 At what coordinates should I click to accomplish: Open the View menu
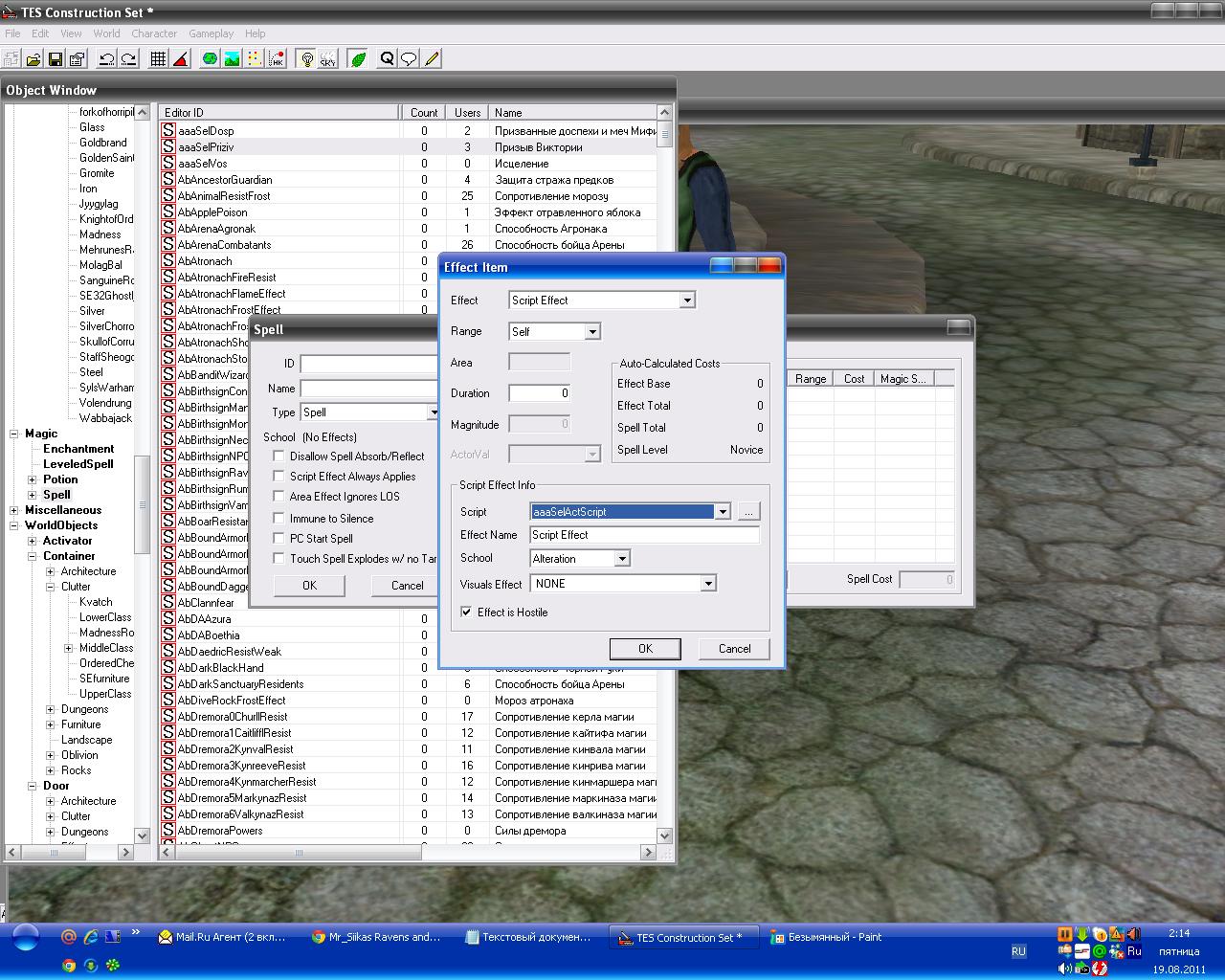71,33
